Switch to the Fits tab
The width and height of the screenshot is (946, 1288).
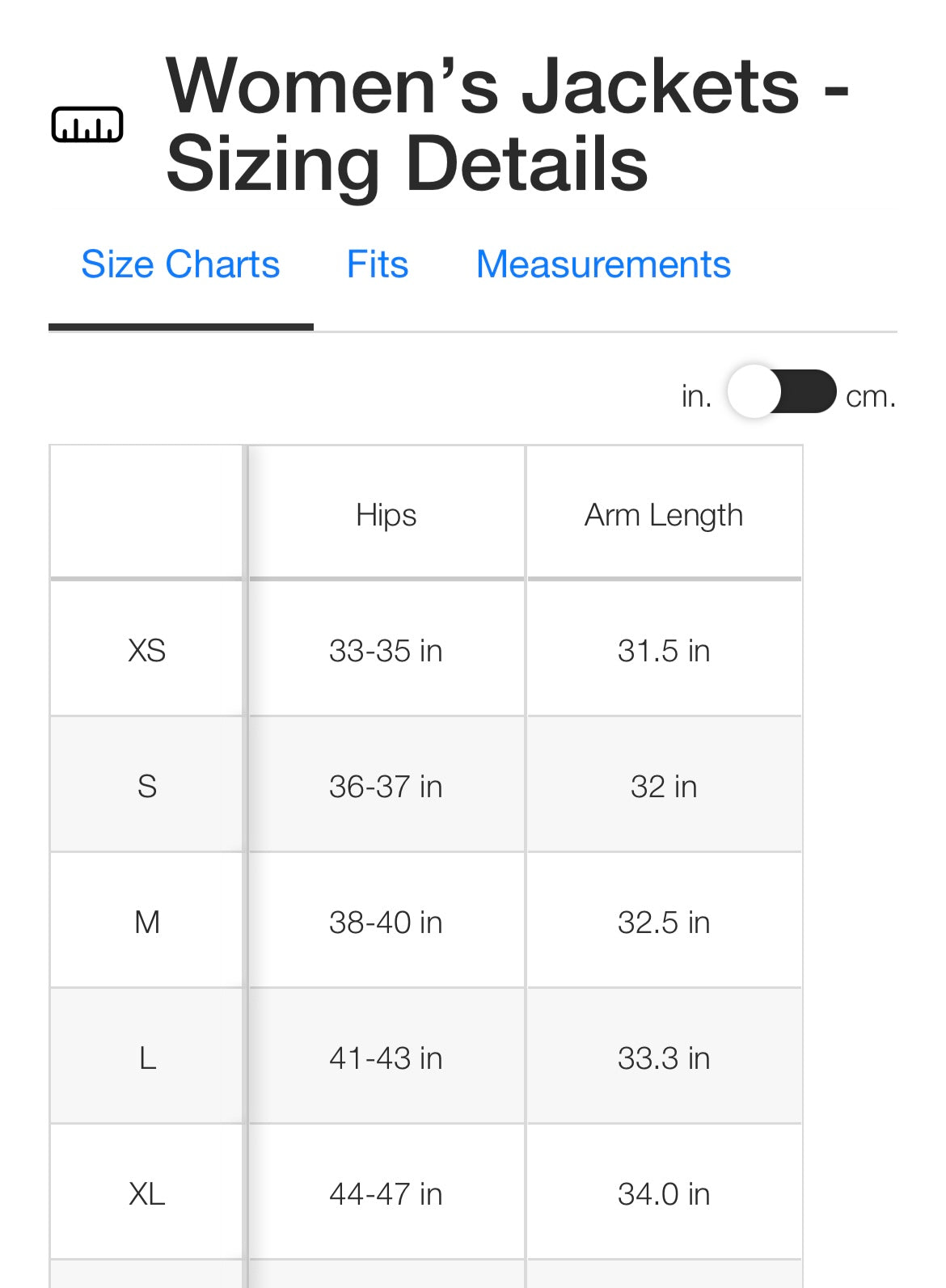coord(378,264)
